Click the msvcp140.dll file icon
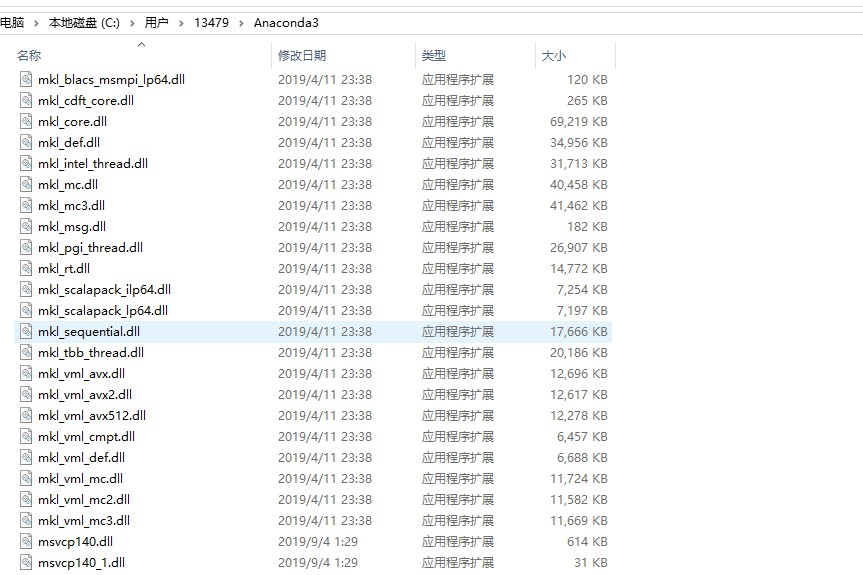The image size is (863, 575). point(26,541)
